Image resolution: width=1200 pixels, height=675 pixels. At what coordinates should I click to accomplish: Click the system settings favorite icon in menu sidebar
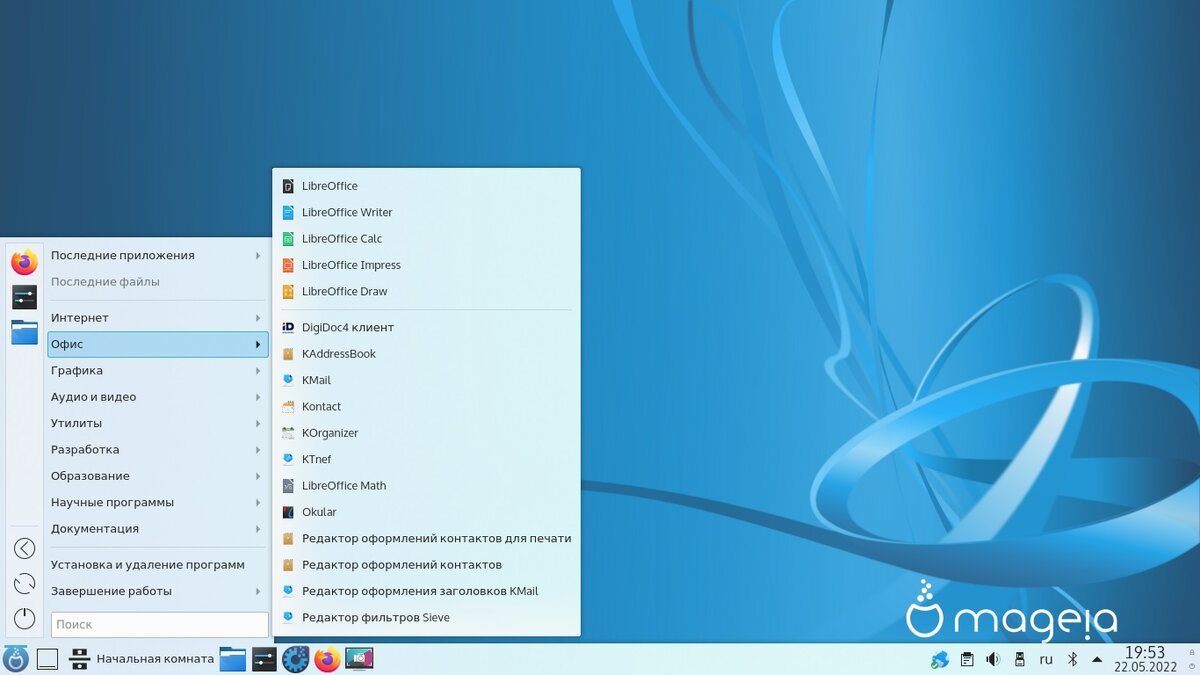click(x=24, y=296)
